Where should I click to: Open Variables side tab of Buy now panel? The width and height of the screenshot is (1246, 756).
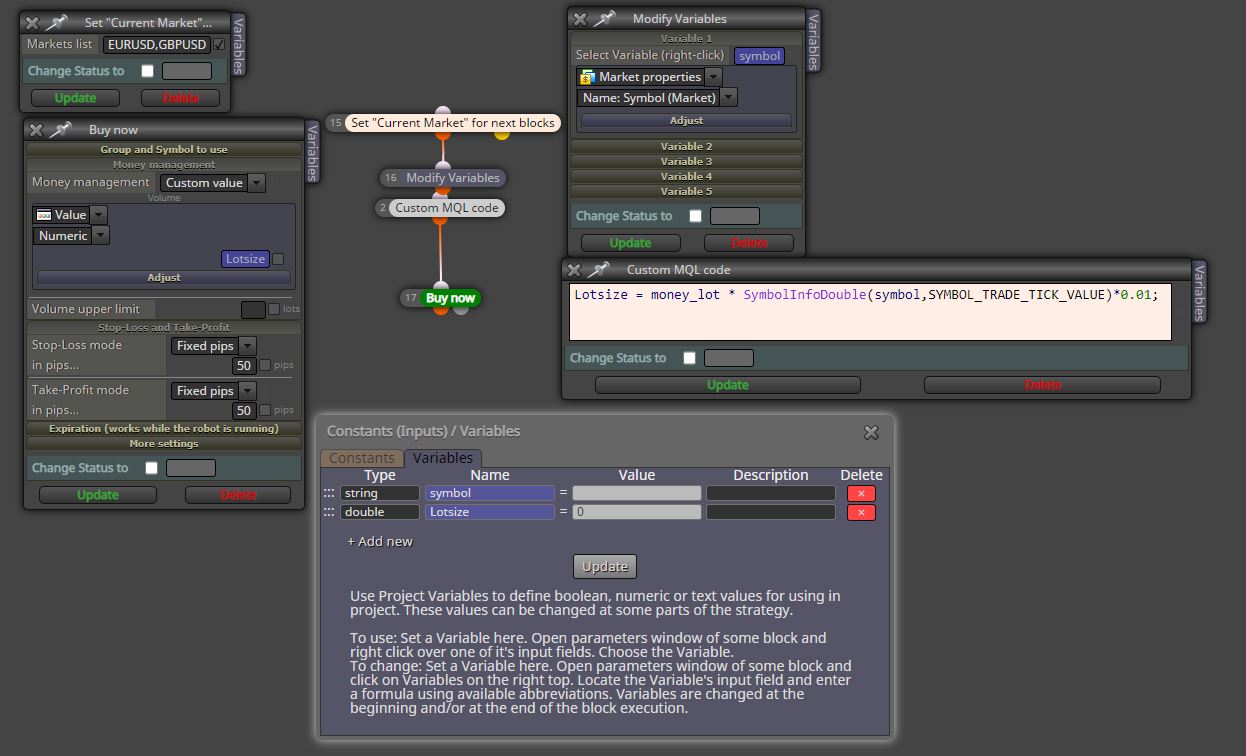pos(312,152)
